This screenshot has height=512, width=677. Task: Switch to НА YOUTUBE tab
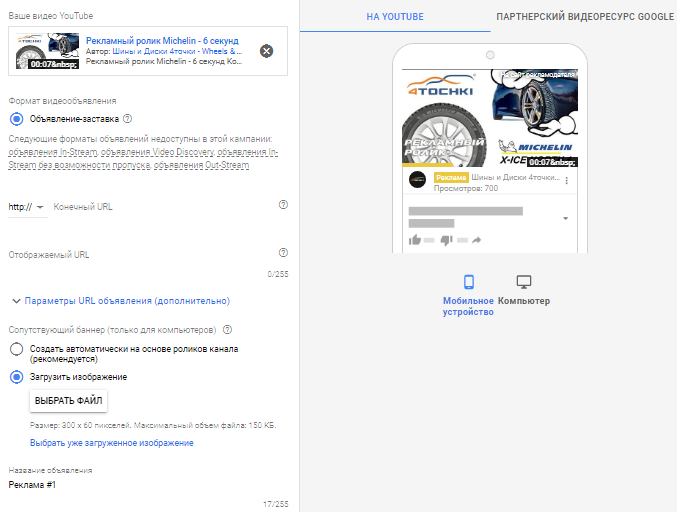coord(394,17)
